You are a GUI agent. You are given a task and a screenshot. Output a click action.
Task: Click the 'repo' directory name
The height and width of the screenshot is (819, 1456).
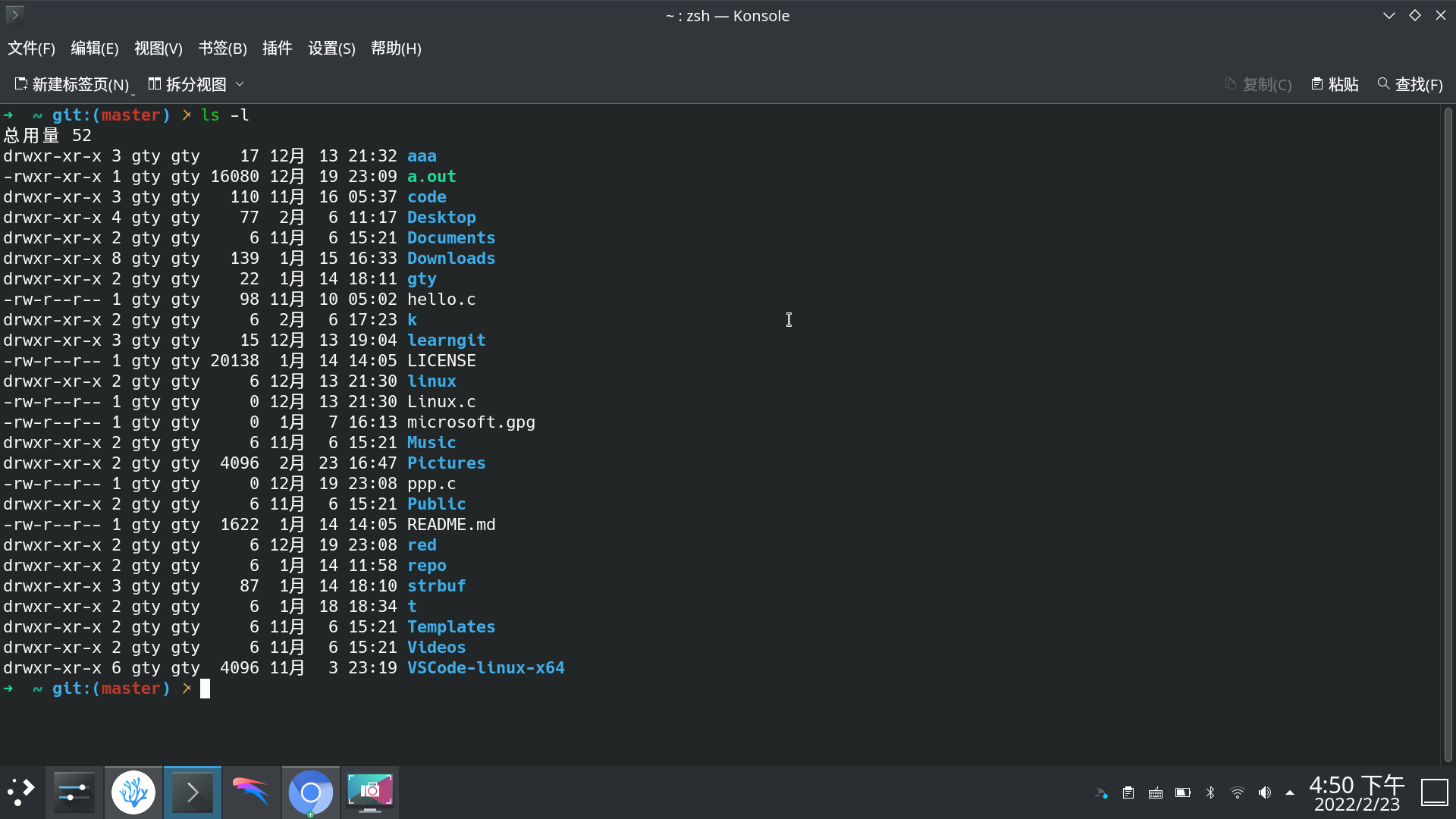427,566
